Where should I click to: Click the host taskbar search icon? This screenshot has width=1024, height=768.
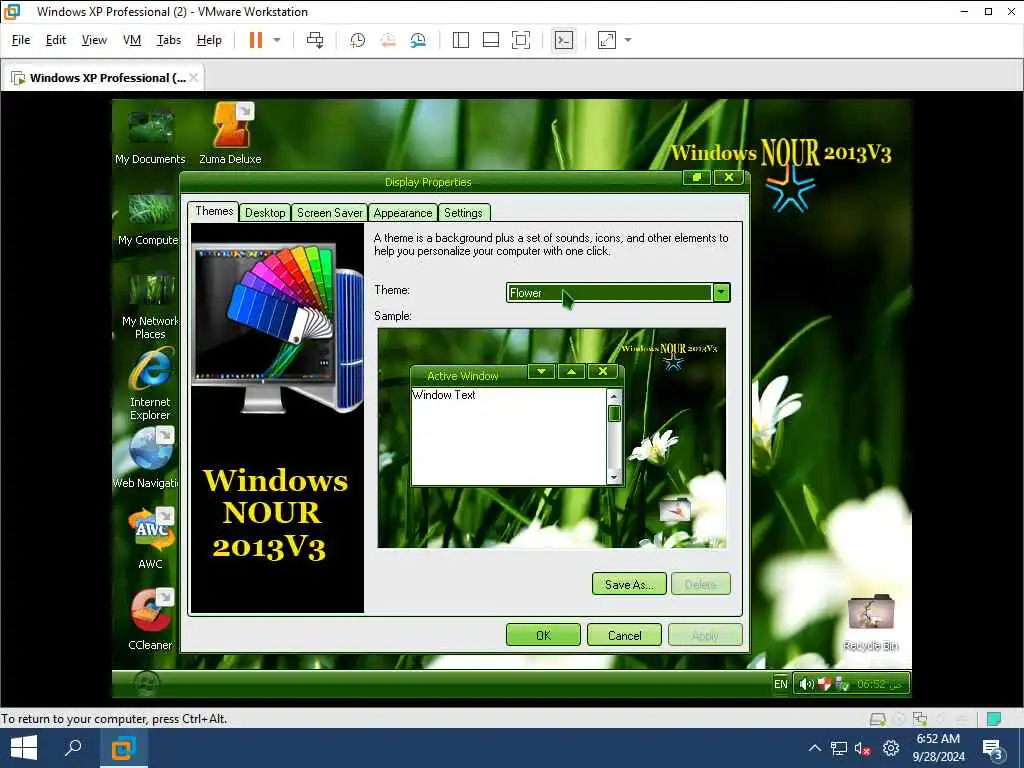73,748
